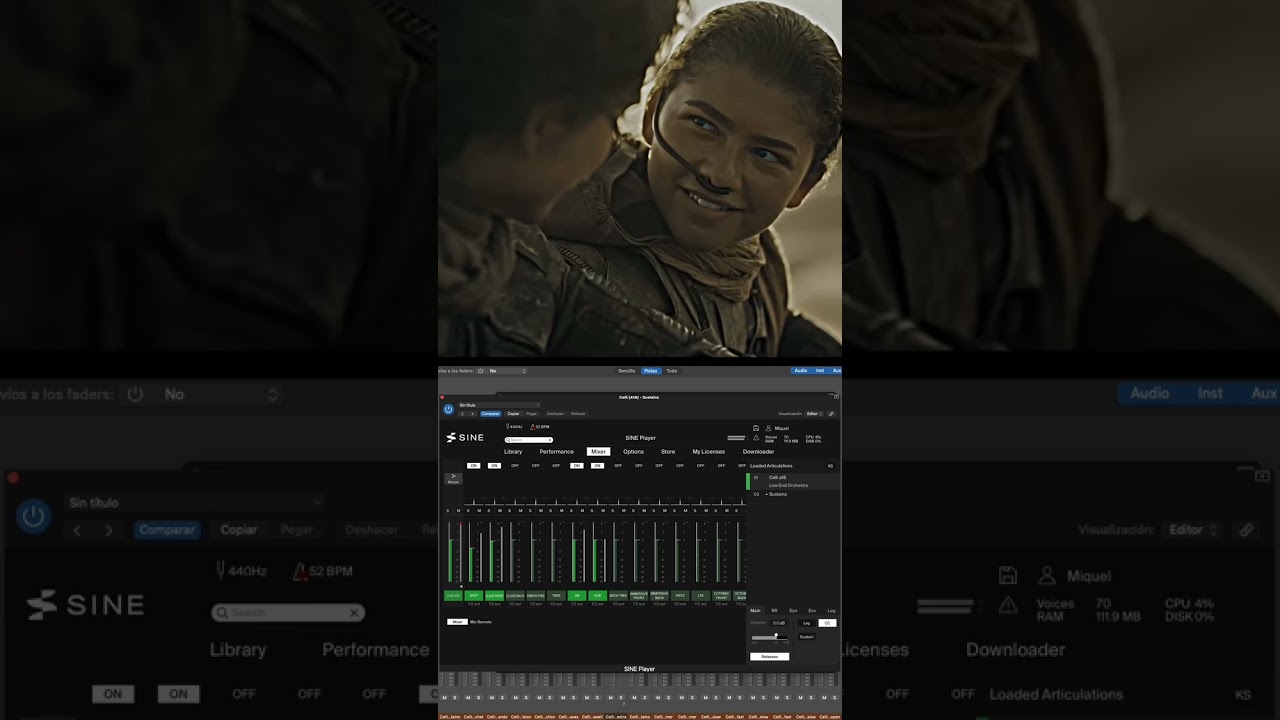Open the 1/2 out menu under FRITZ
Screen dimensions: 1280x720
click(x=680, y=604)
